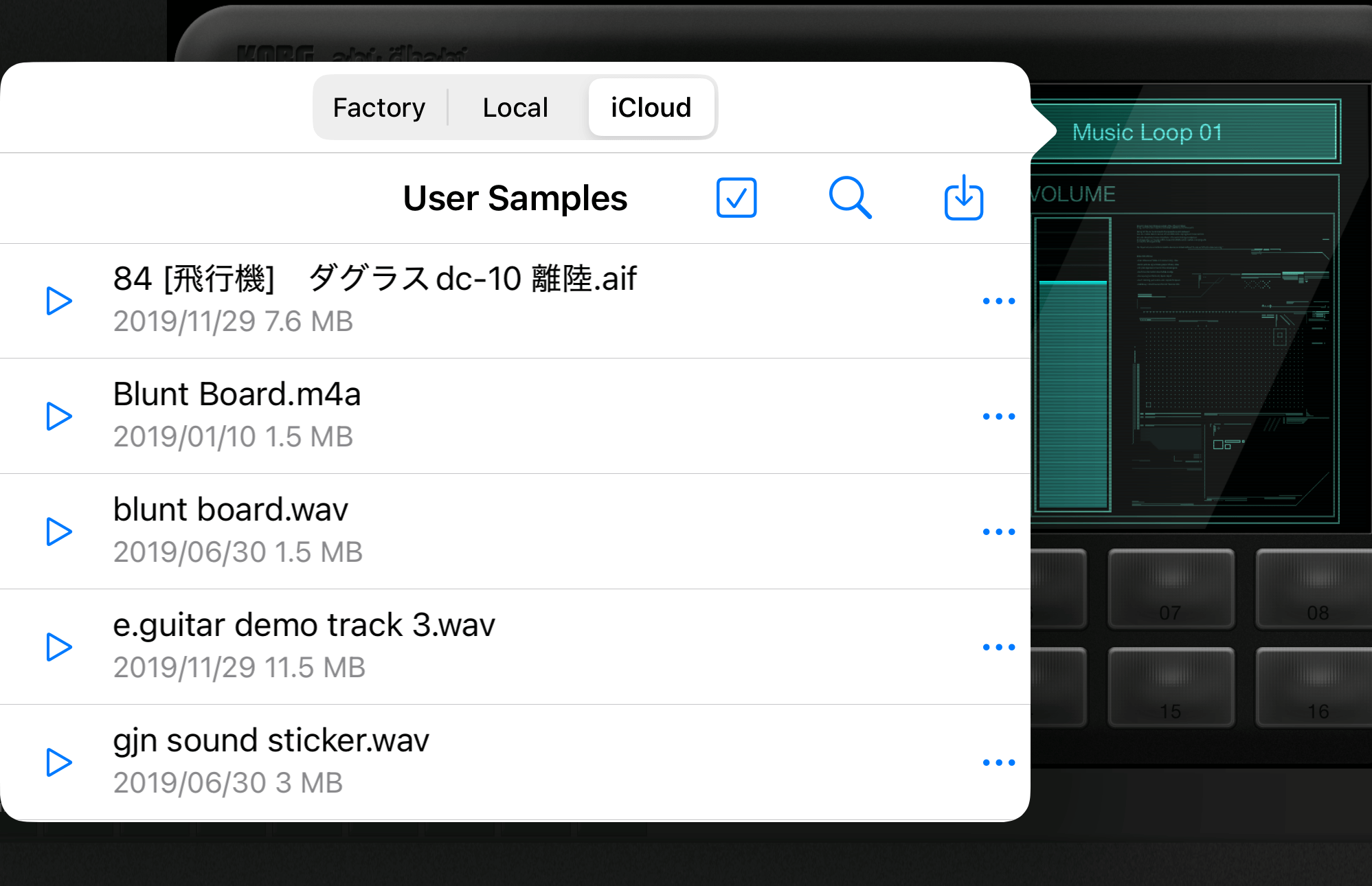Show options menu for e.guitar demo track
1372x886 pixels.
tap(998, 647)
